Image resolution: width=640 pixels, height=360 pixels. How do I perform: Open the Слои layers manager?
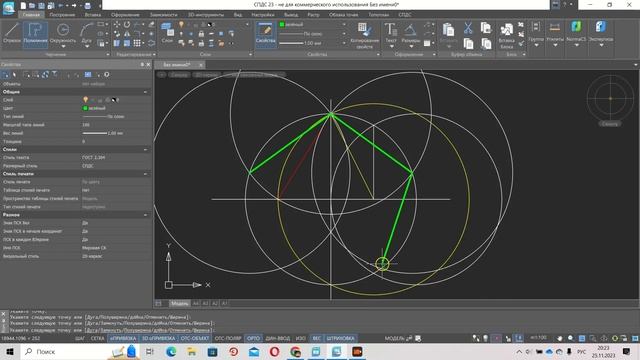point(167,33)
